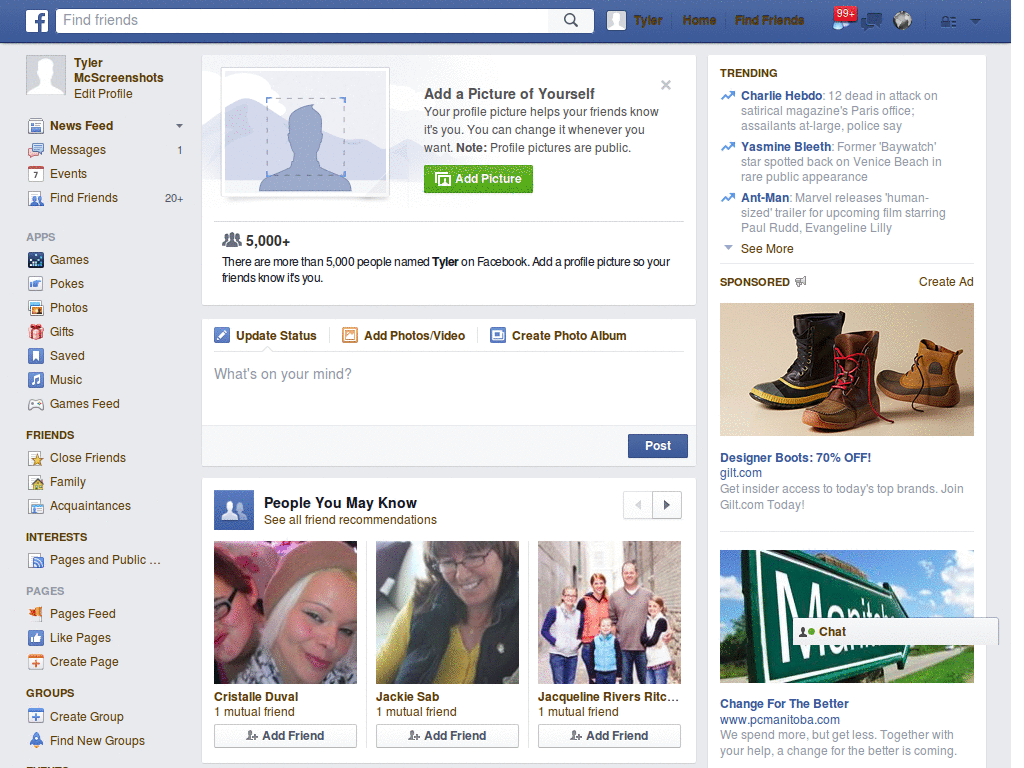Add Jackie Sab as friend
1024x768 pixels.
[447, 736]
